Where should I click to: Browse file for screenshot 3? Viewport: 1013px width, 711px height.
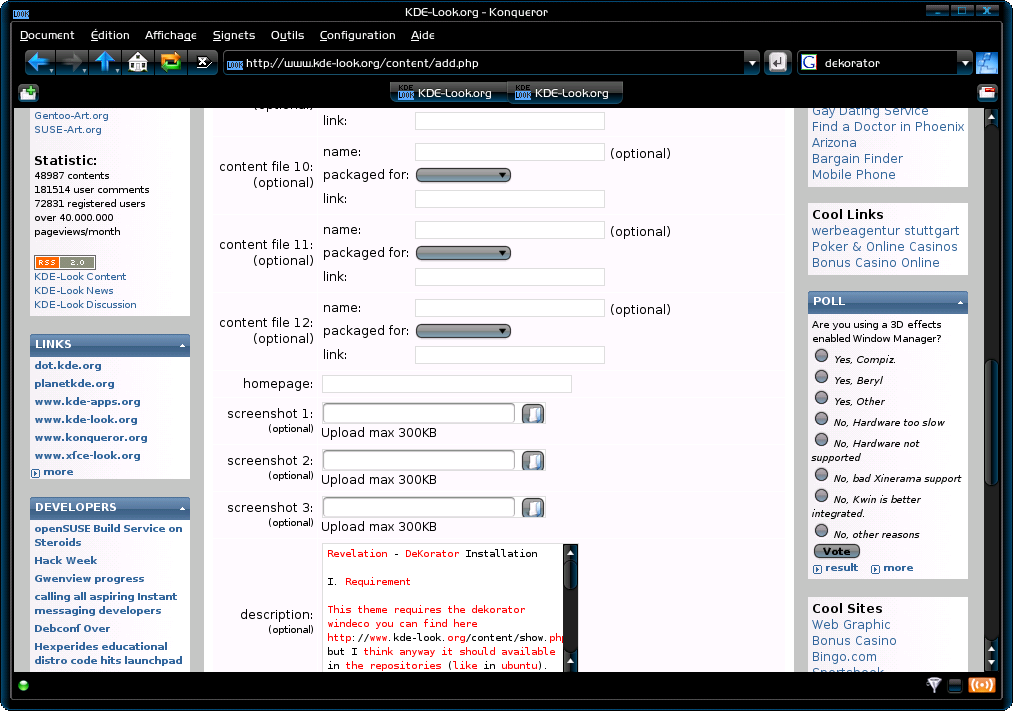(x=533, y=508)
